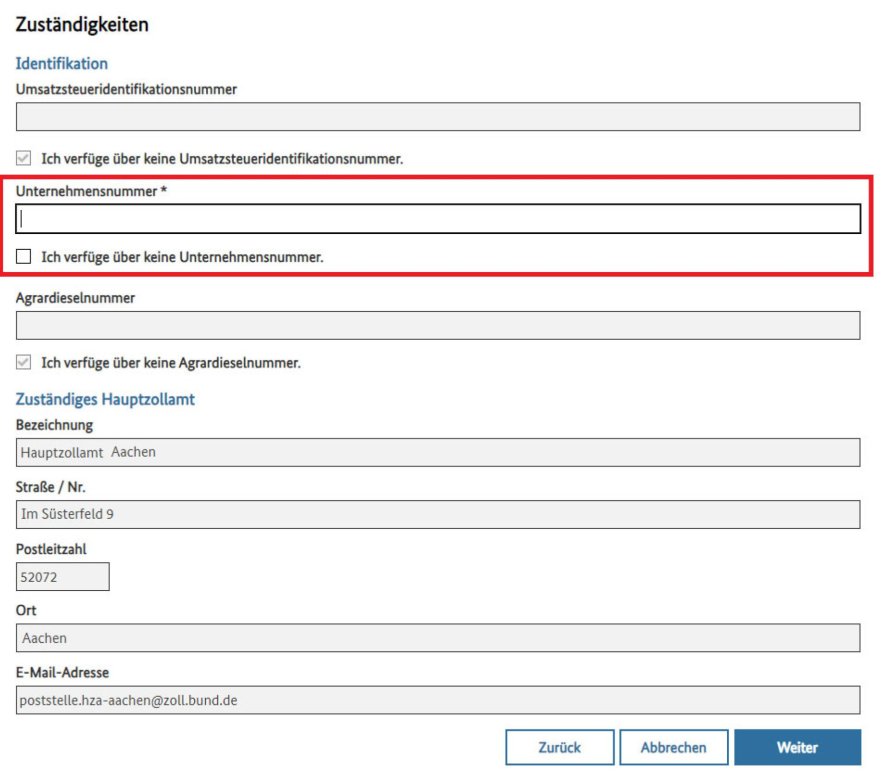Screen dimensions: 894x776
Task: Click the 'Agrardieselnummer' label above its field
Action: point(75,297)
